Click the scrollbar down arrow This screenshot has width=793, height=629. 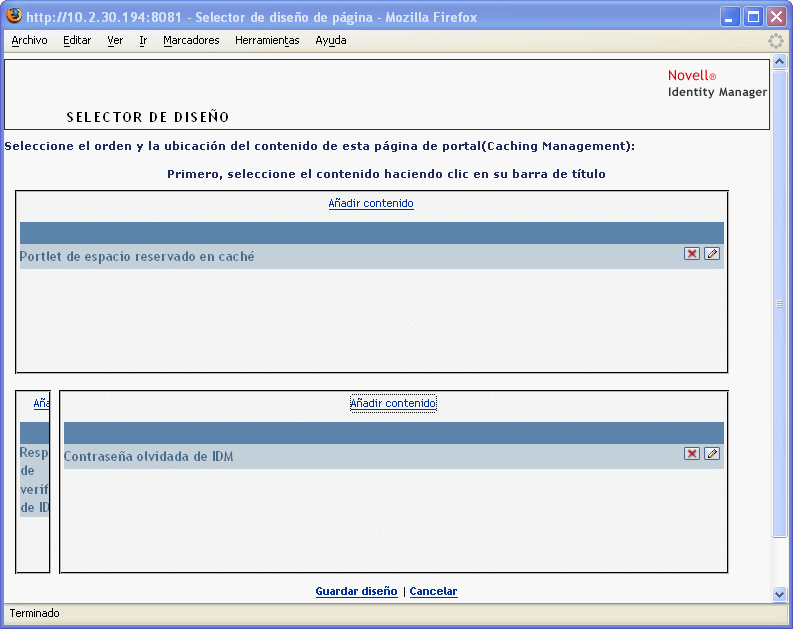coord(779,594)
